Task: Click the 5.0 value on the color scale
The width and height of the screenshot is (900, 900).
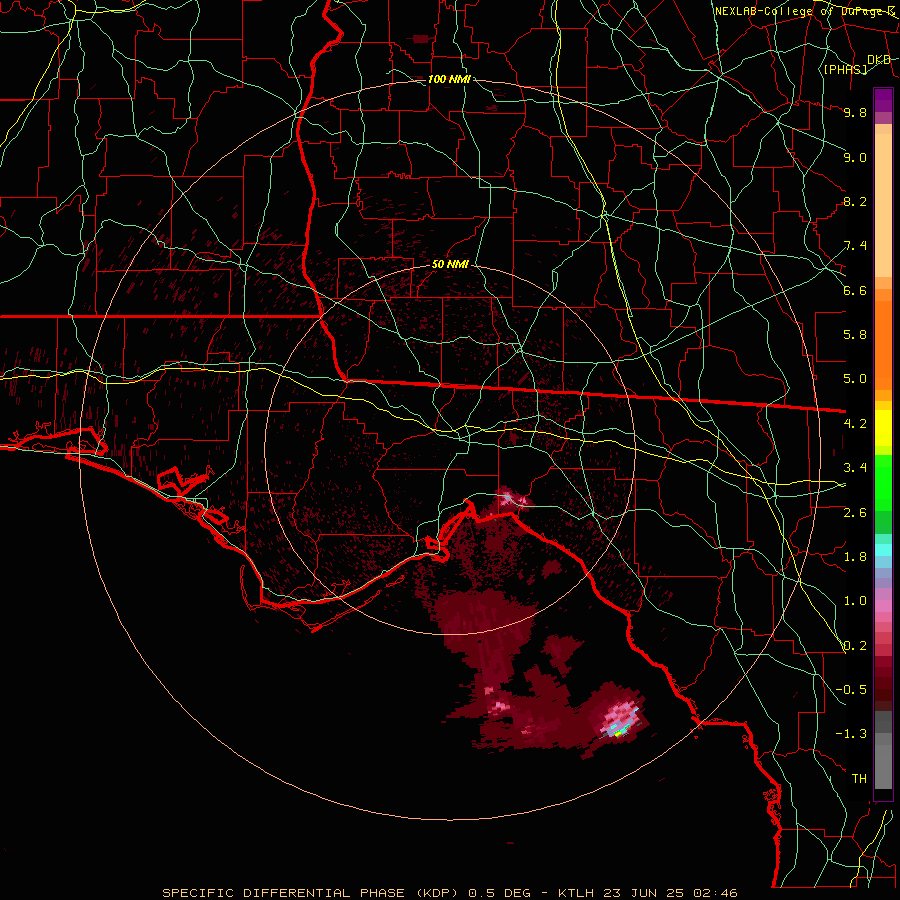Action: point(855,379)
